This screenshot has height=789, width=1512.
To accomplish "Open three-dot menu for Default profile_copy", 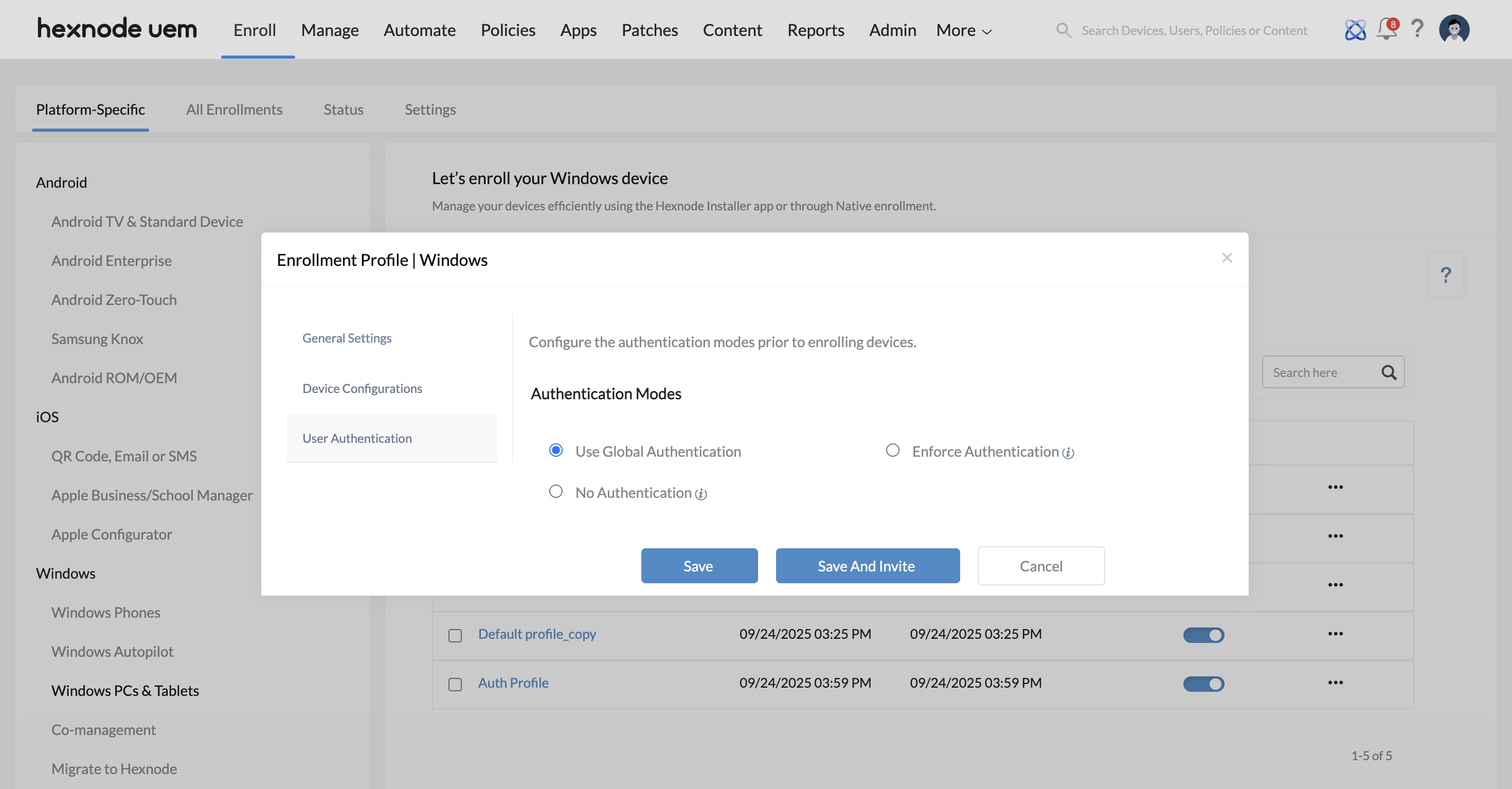I will click(x=1335, y=634).
